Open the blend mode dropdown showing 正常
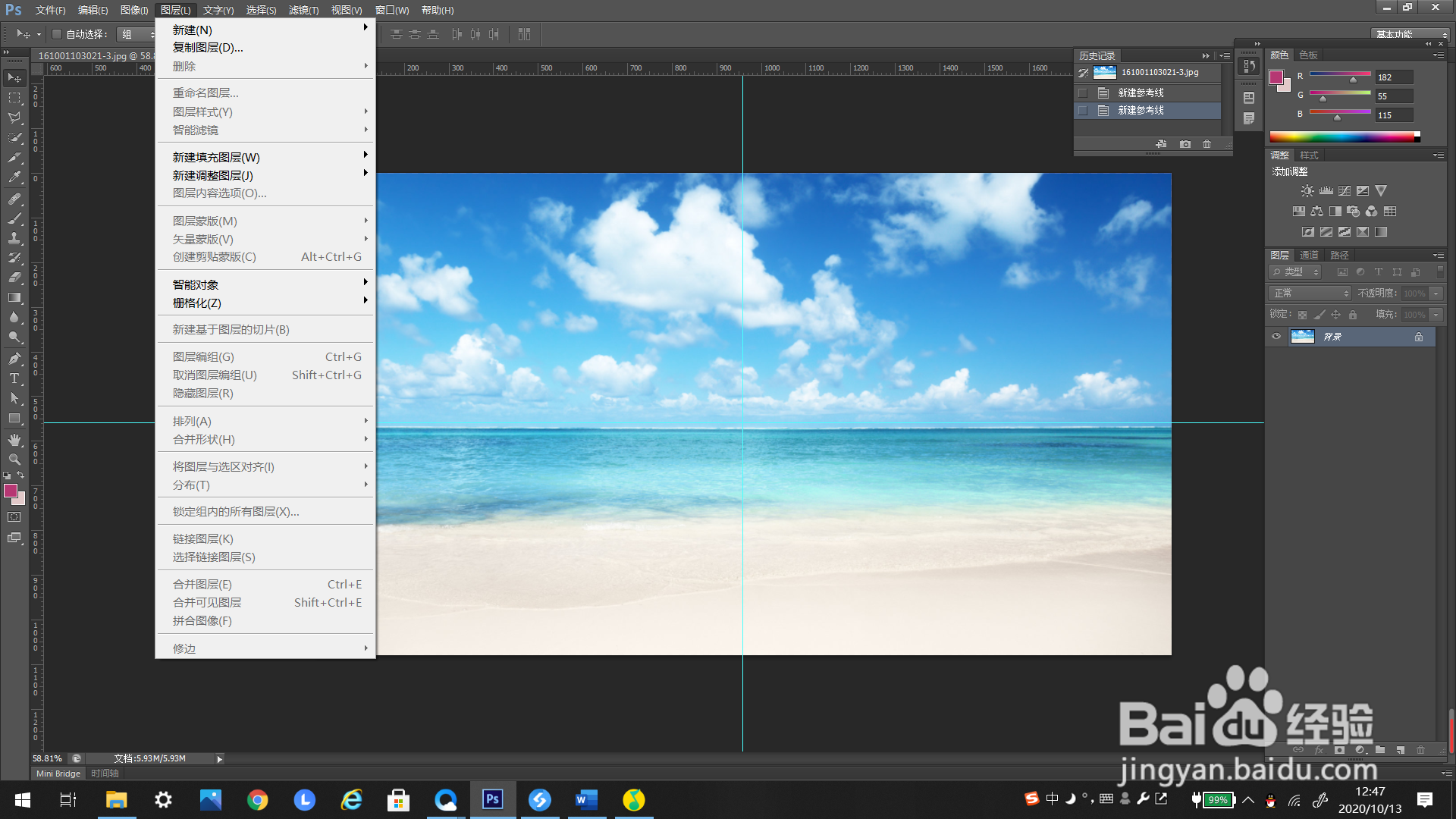 click(x=1310, y=293)
